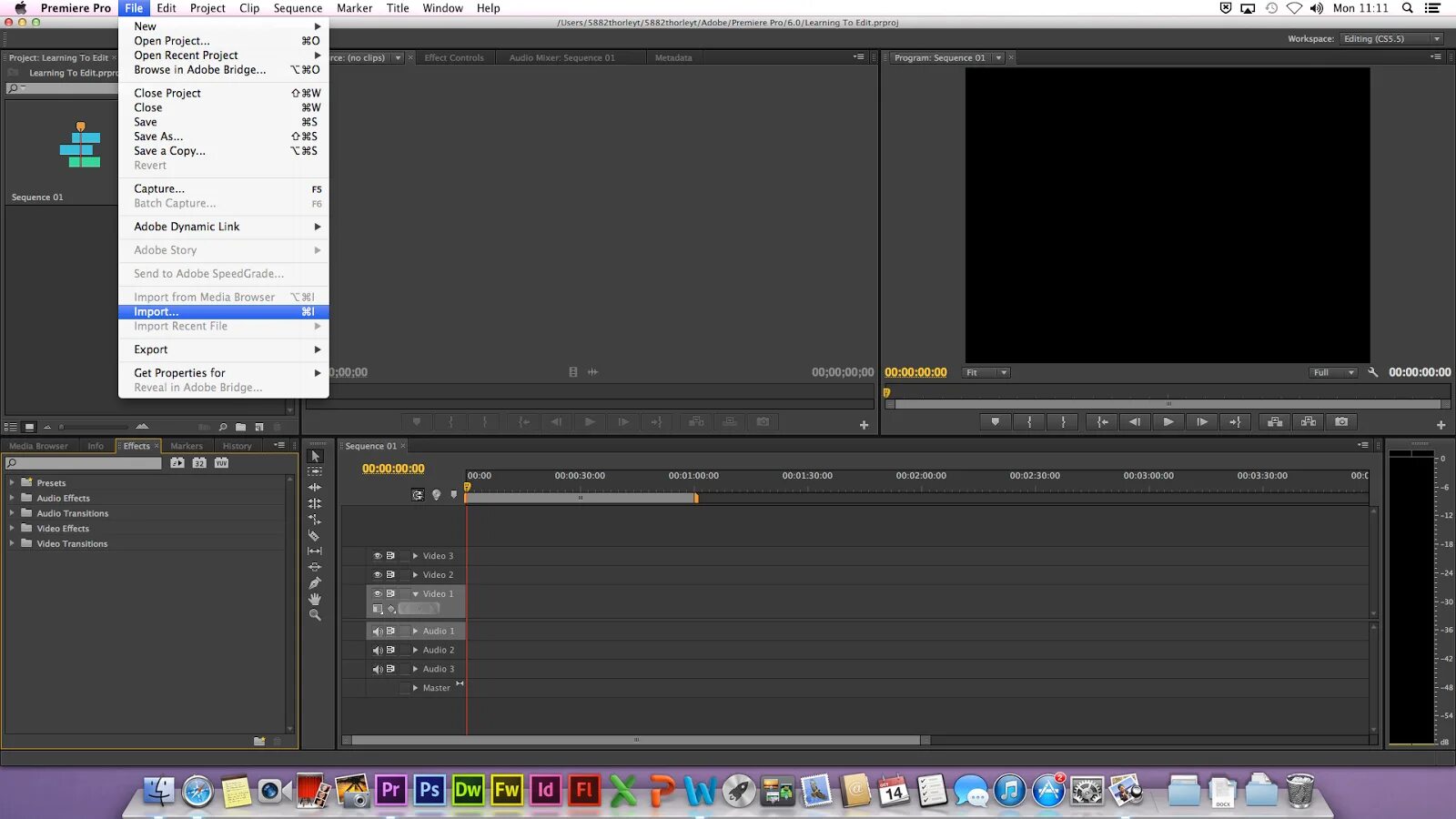
Task: Toggle Video 1 track visibility eye
Action: (x=378, y=594)
